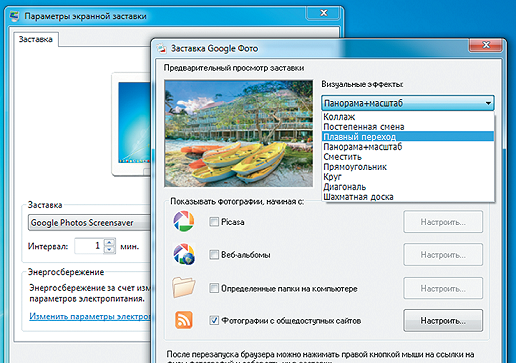Viewport: 516px width, 363px height.
Task: Click the monitor preview in Screen Saver Settings
Action: click(132, 124)
